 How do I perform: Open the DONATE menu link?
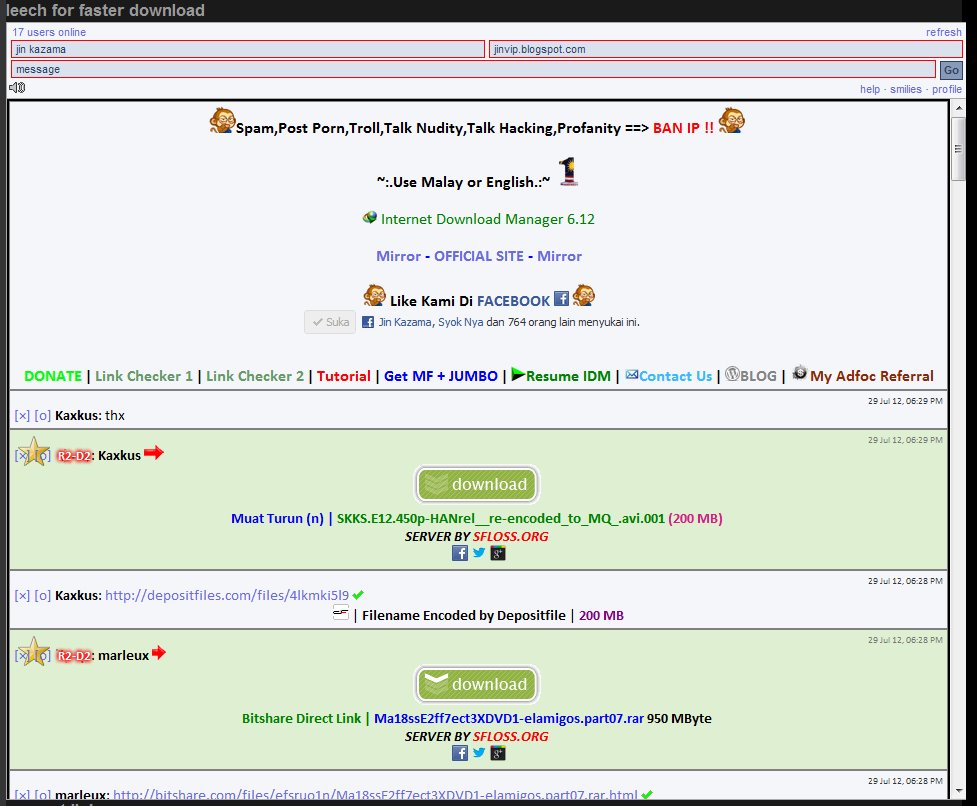pyautogui.click(x=53, y=376)
